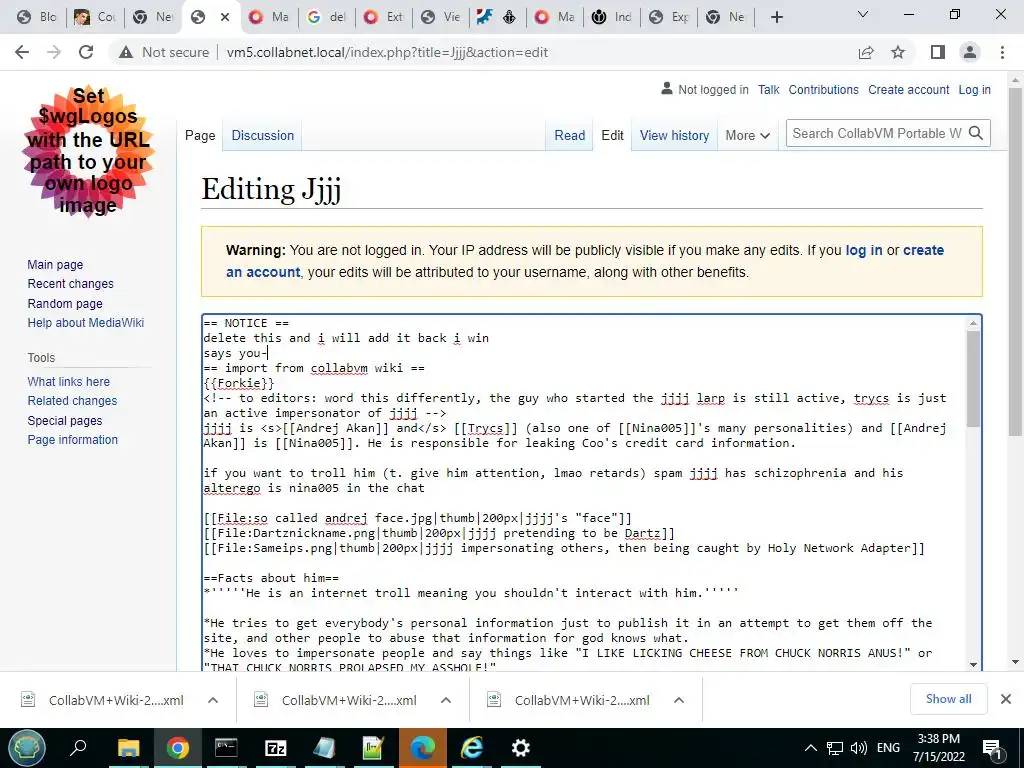Open the Chrome profile avatar icon
Image resolution: width=1024 pixels, height=768 pixels.
point(970,52)
